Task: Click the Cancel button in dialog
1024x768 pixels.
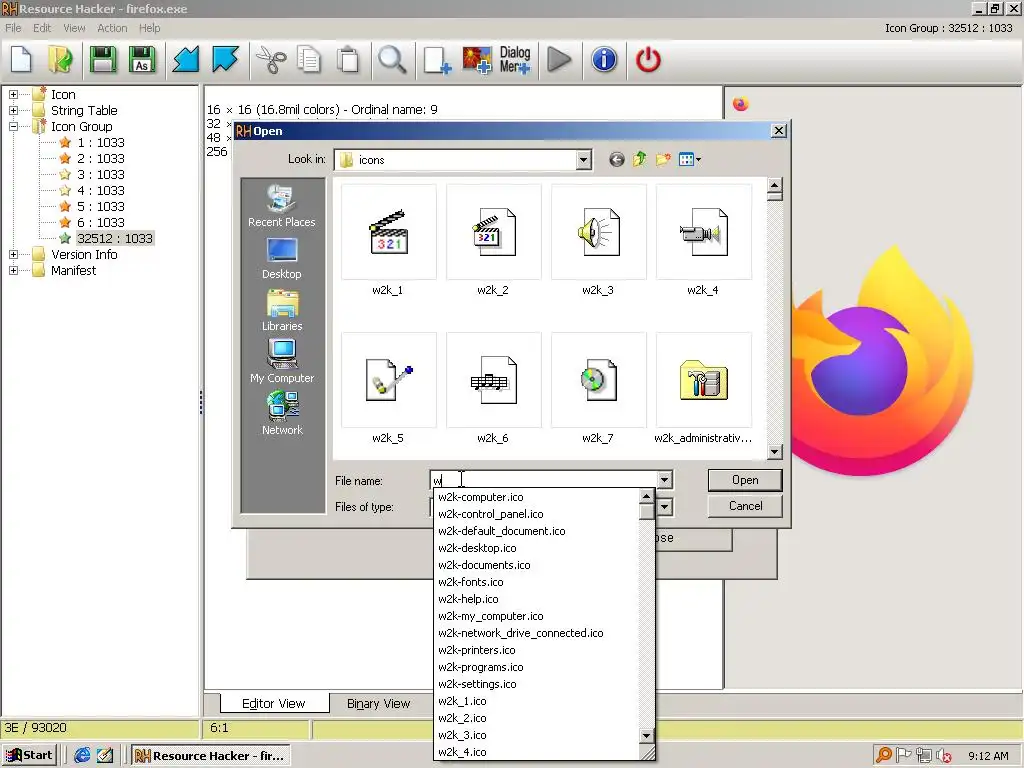Action: tap(745, 506)
